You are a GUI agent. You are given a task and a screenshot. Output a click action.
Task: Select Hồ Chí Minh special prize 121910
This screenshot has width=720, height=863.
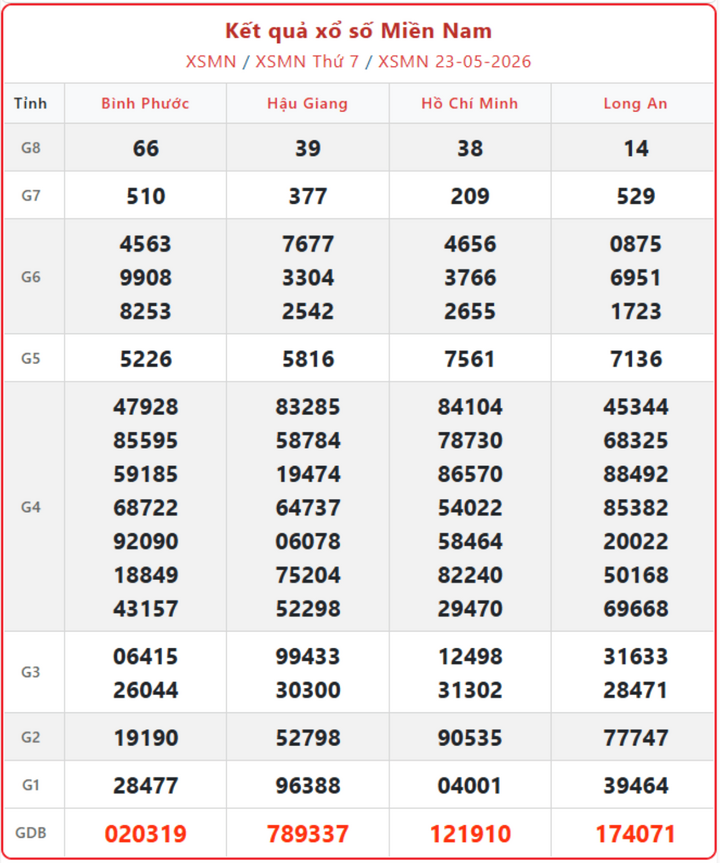click(470, 834)
